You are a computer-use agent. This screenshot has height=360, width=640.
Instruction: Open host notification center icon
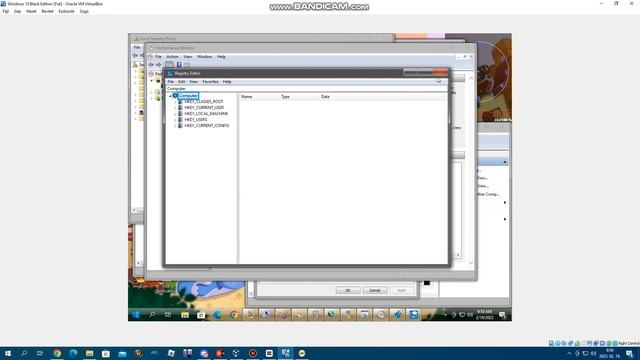click(x=630, y=353)
